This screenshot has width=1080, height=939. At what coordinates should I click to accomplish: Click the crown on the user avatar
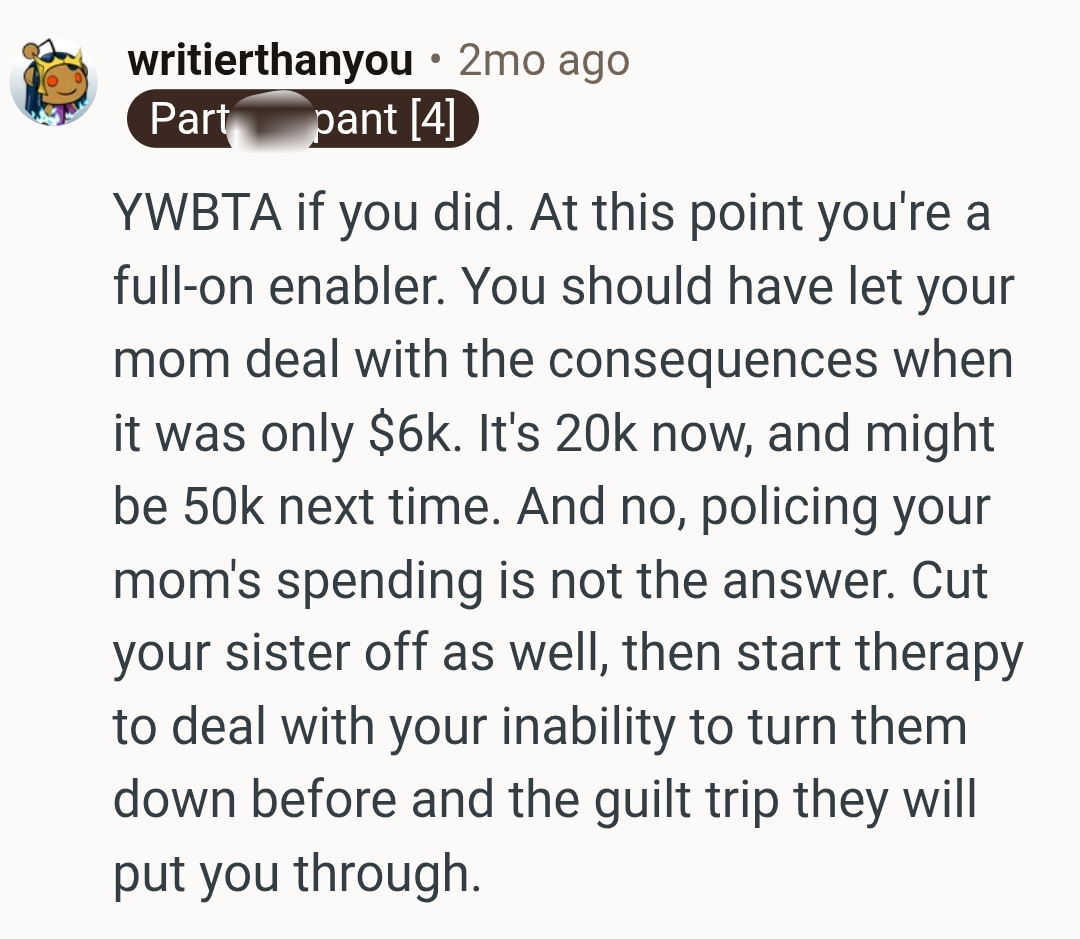click(x=63, y=65)
